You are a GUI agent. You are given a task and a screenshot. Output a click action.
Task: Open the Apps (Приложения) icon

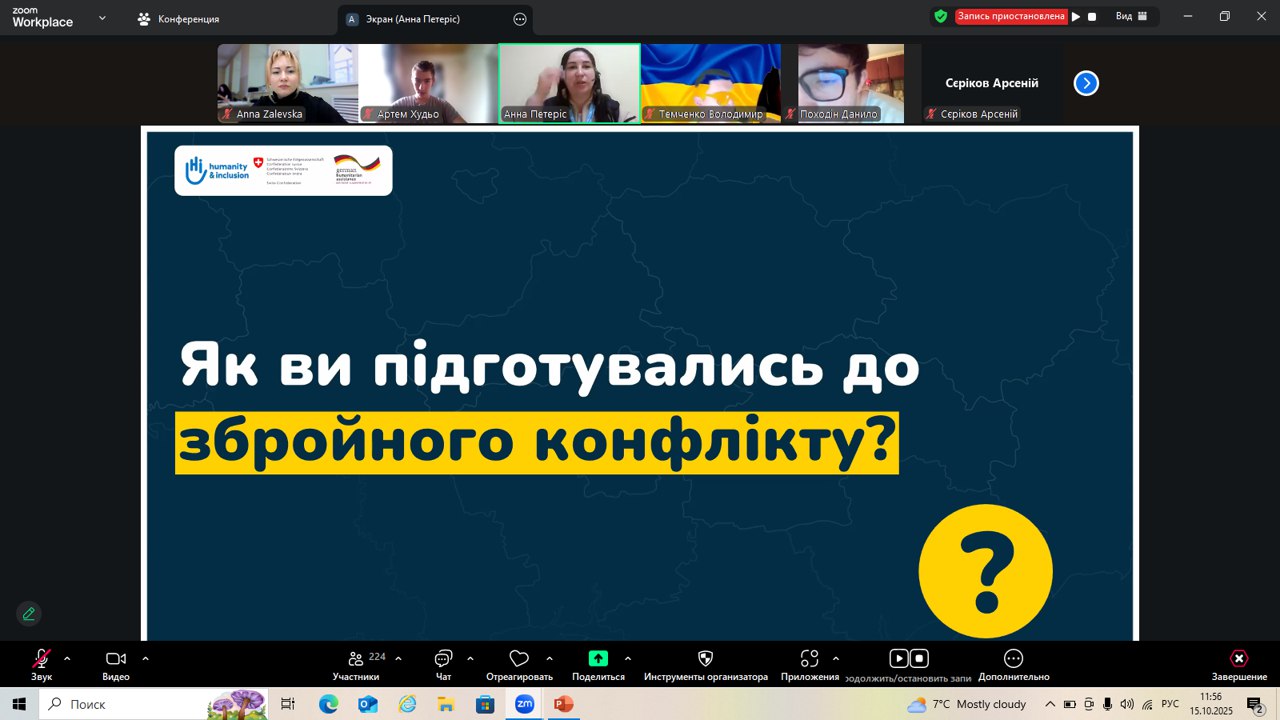[x=809, y=659]
